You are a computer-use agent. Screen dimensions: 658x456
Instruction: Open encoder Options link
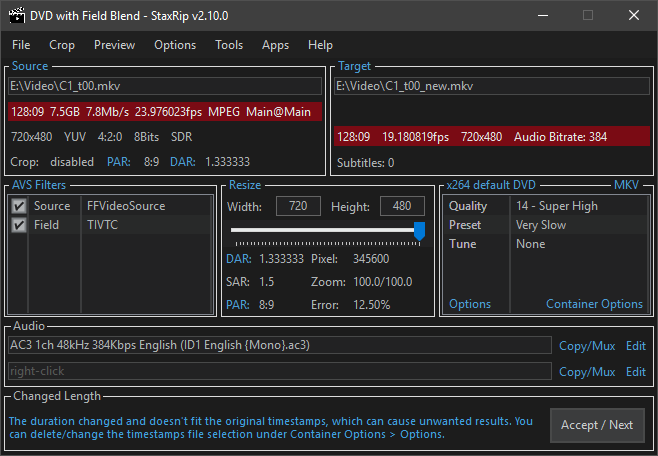(x=470, y=304)
